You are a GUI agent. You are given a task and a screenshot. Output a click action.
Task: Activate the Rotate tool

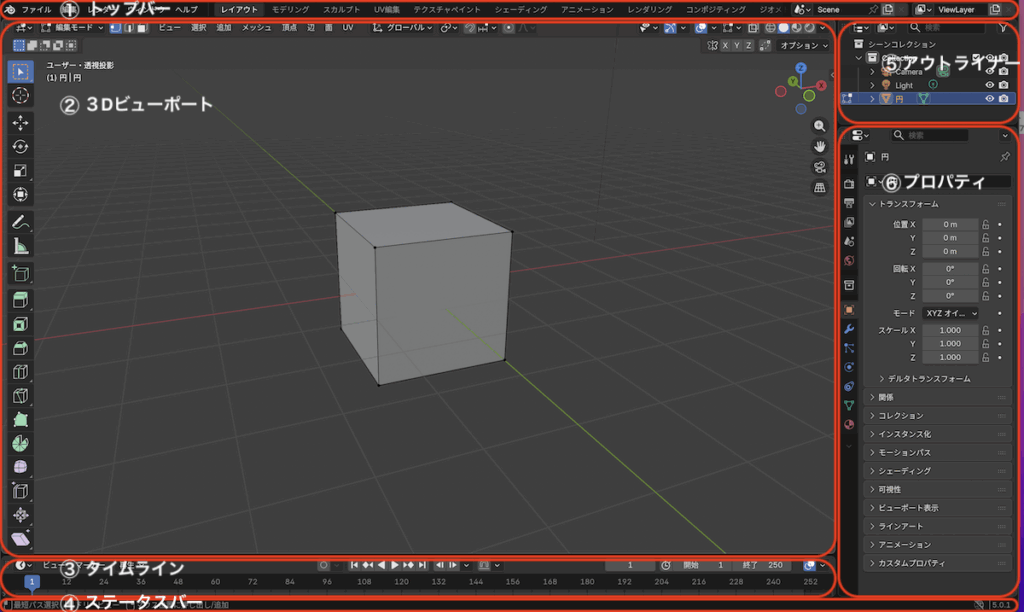pyautogui.click(x=20, y=146)
